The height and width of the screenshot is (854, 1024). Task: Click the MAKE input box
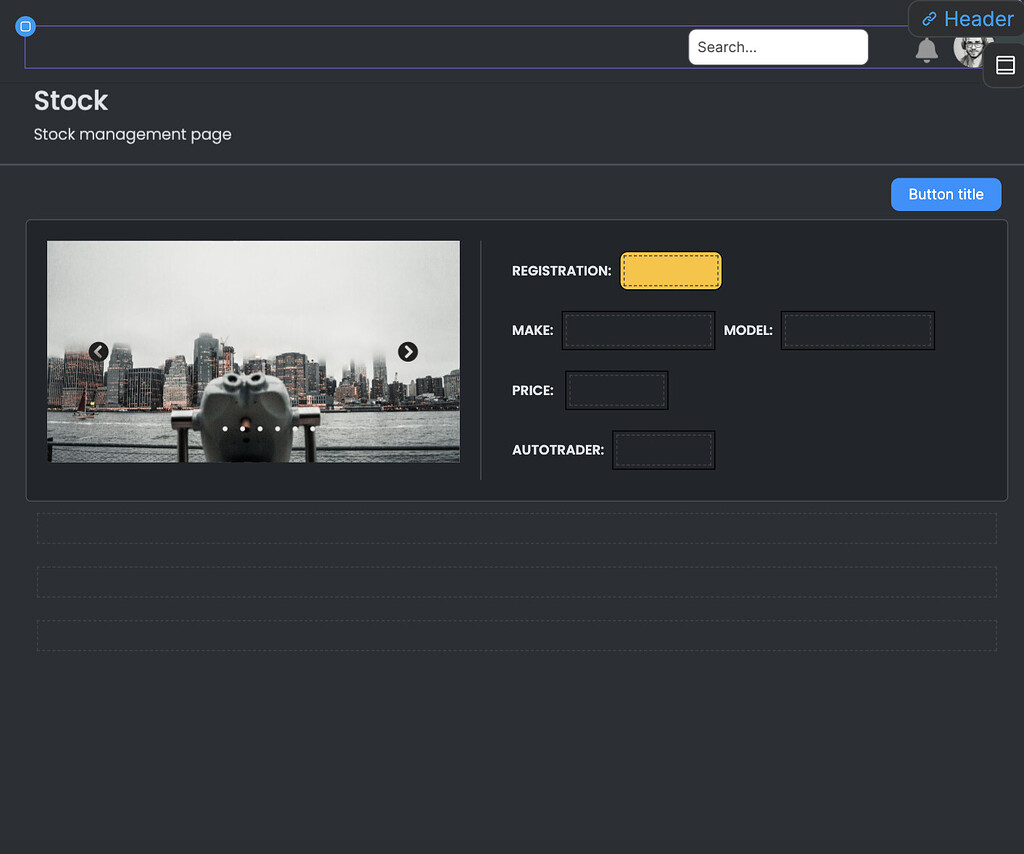coord(638,330)
